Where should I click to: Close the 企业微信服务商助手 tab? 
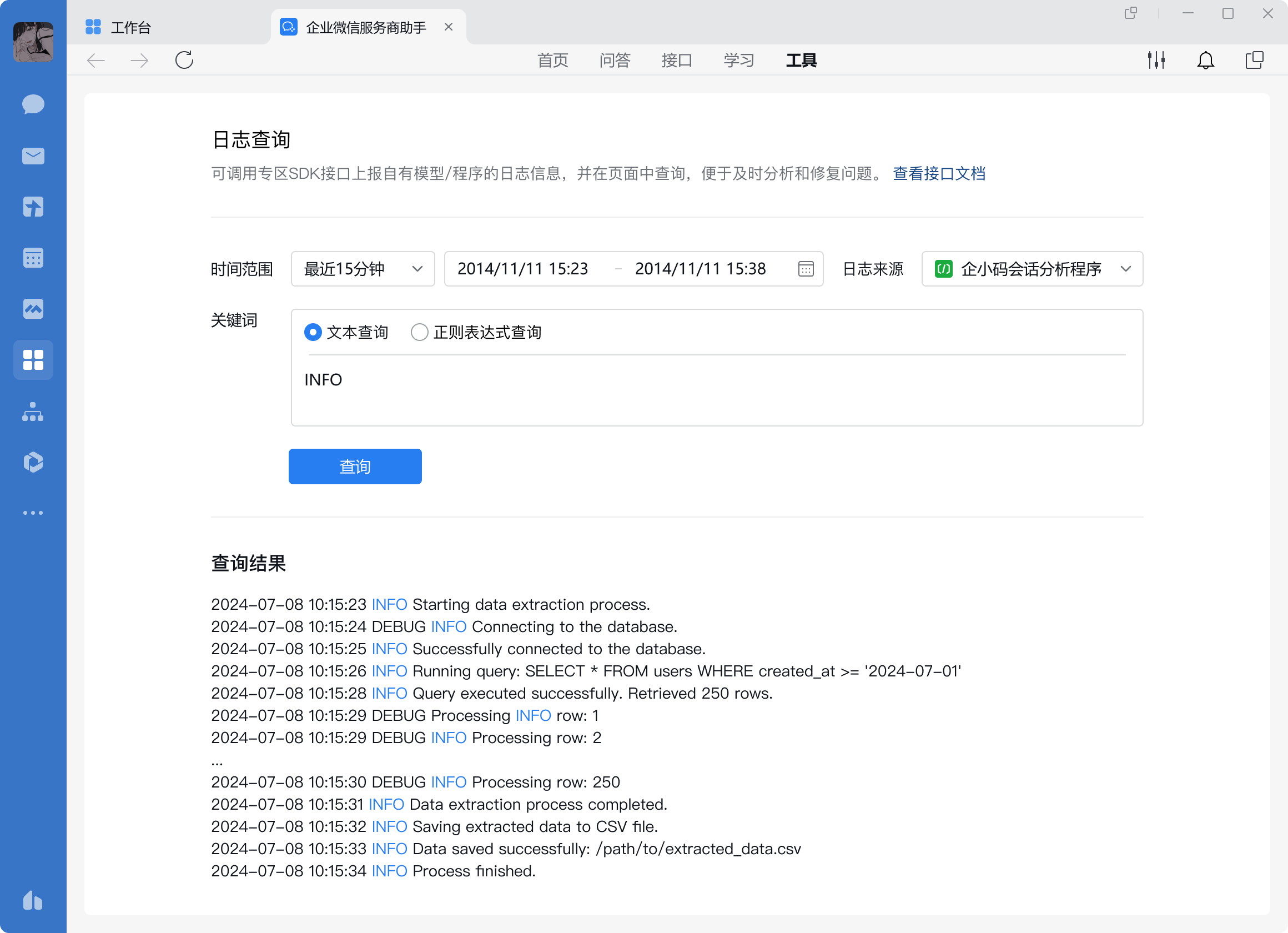click(449, 27)
